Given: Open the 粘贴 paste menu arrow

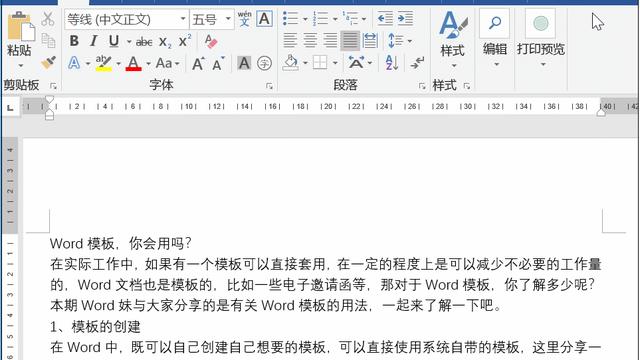Looking at the screenshot, I should click(x=20, y=65).
